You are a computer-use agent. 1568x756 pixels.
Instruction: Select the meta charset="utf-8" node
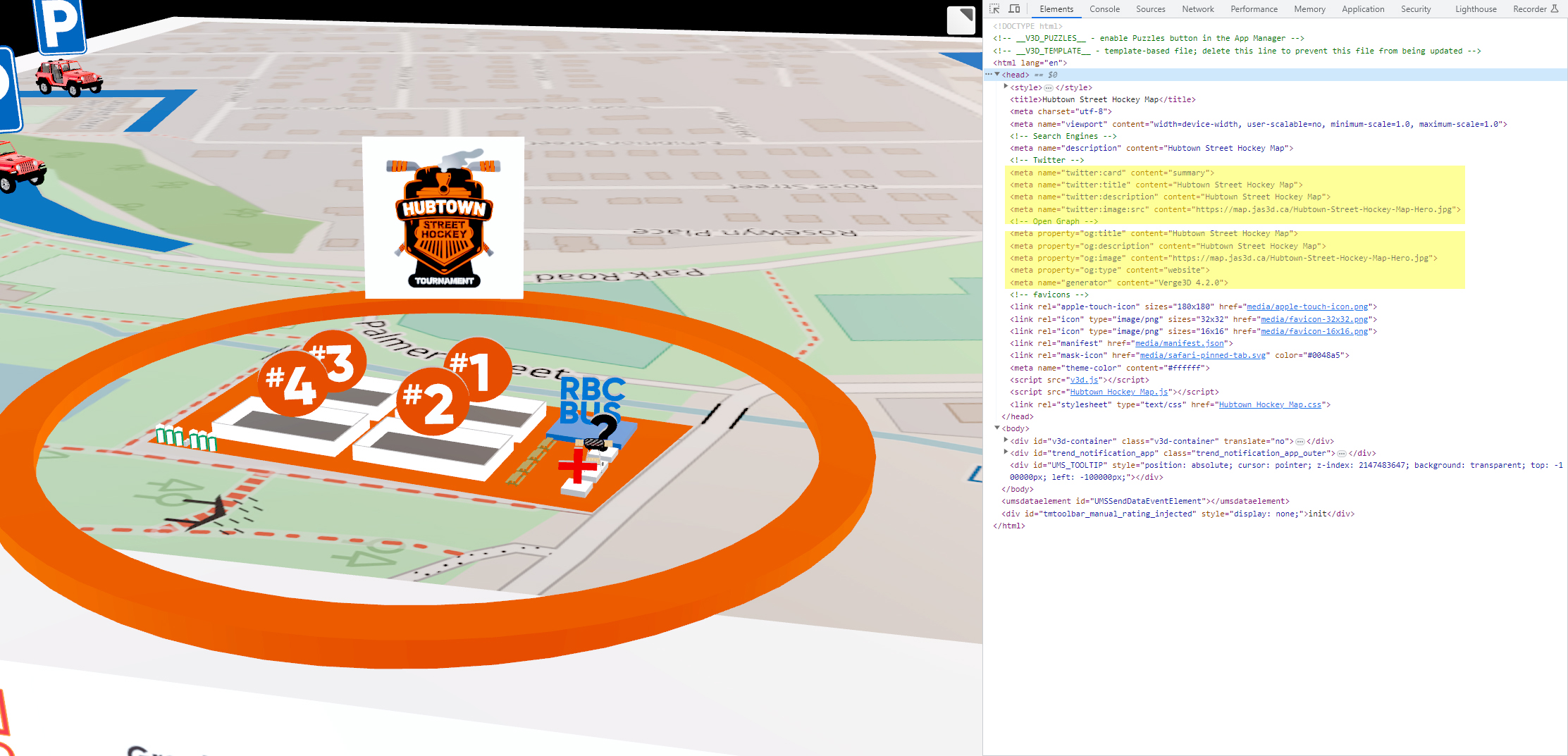1061,111
